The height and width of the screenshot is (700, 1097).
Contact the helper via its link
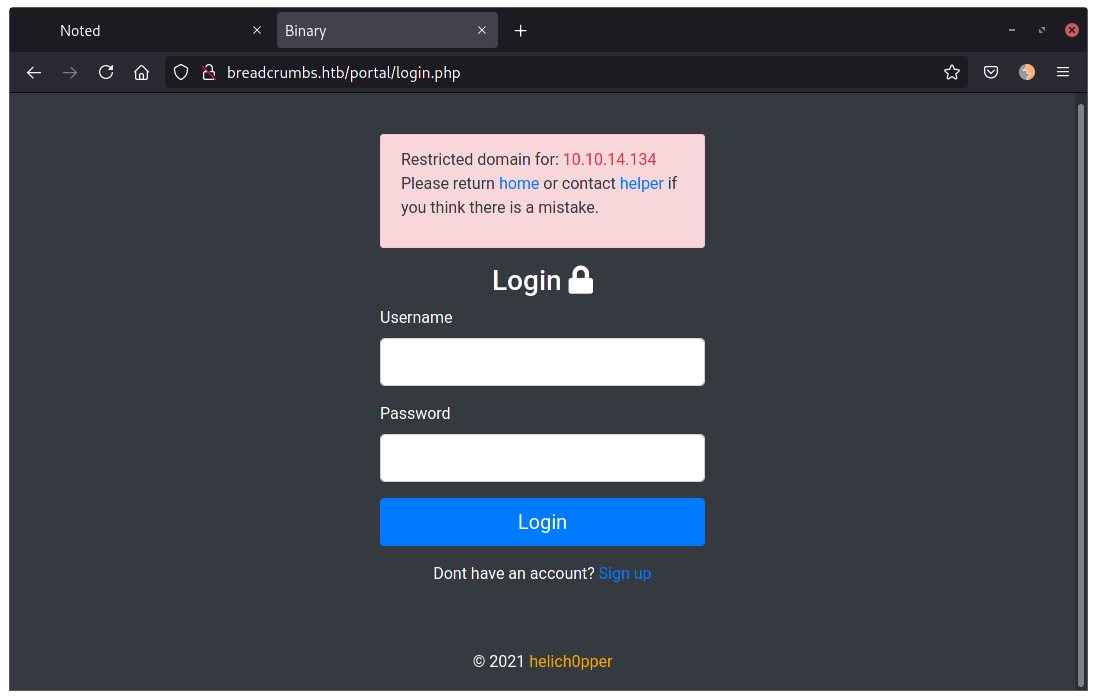[x=641, y=183]
